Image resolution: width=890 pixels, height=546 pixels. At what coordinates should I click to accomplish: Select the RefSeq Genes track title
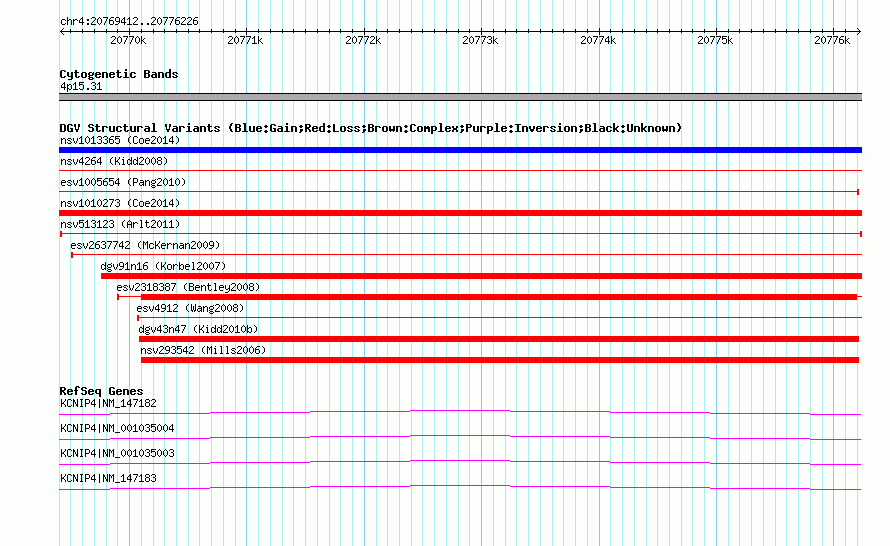[x=101, y=391]
